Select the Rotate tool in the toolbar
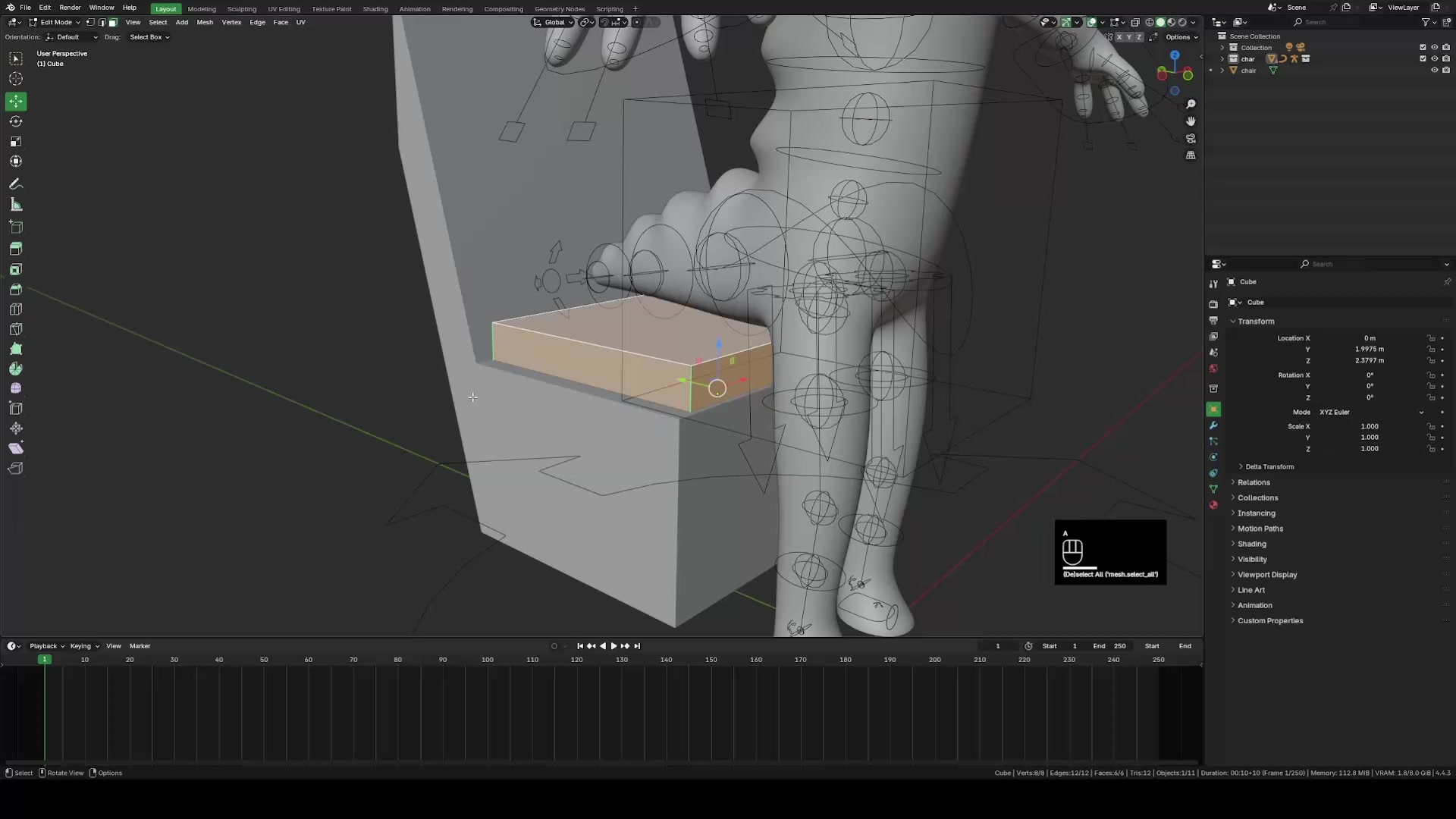1456x819 pixels. click(x=16, y=121)
